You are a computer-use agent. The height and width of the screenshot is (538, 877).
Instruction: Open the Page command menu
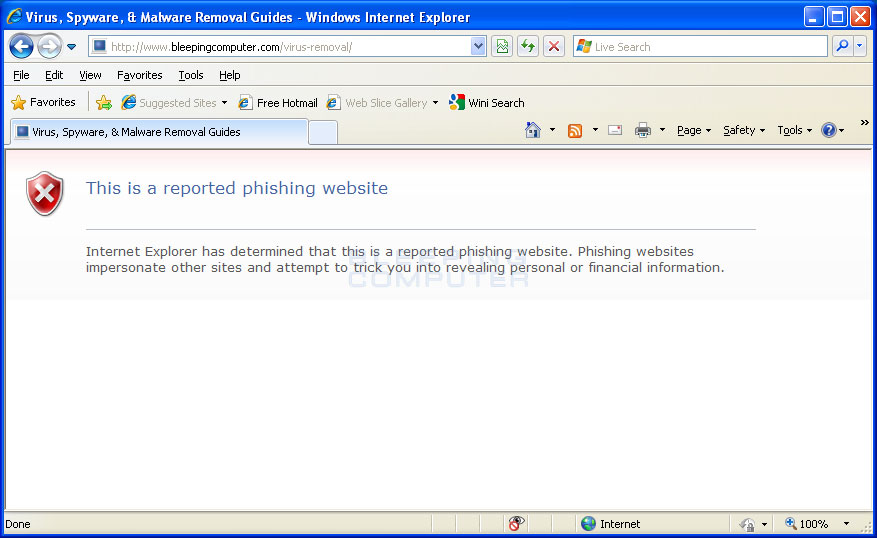point(694,130)
